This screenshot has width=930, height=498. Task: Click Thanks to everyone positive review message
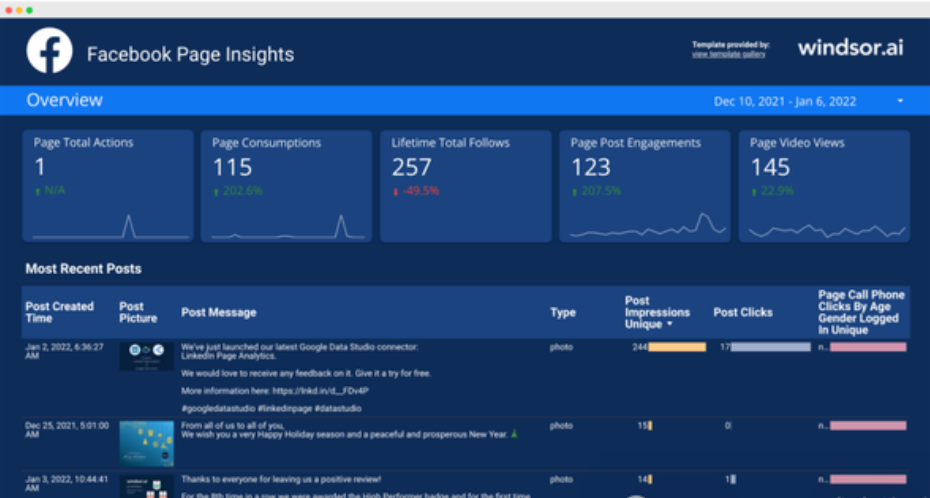point(281,479)
